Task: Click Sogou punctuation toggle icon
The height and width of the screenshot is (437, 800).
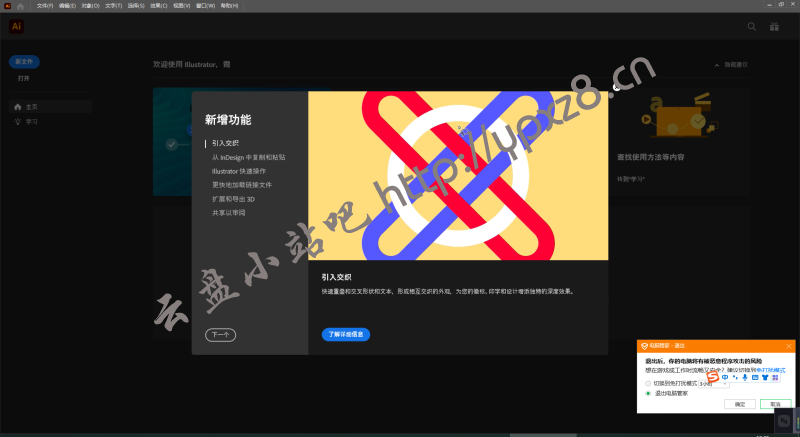Action: [x=735, y=377]
